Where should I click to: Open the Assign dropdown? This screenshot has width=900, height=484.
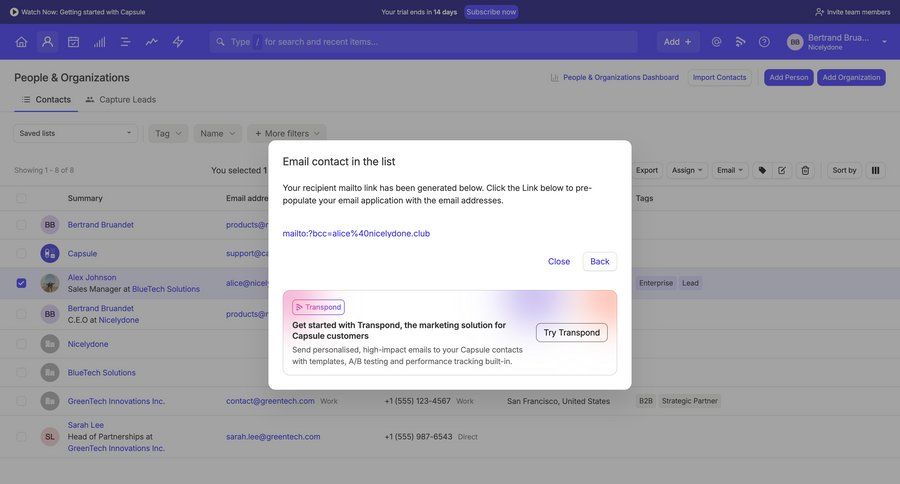(x=687, y=171)
